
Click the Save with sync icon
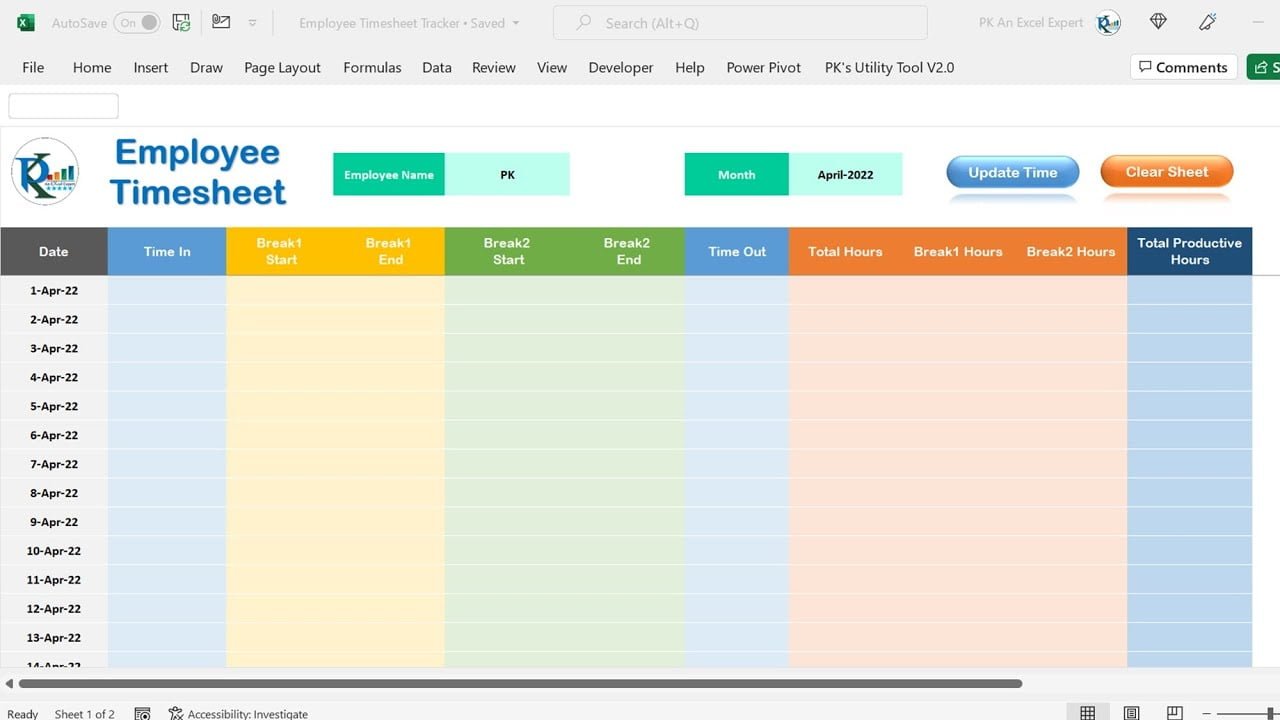[181, 22]
